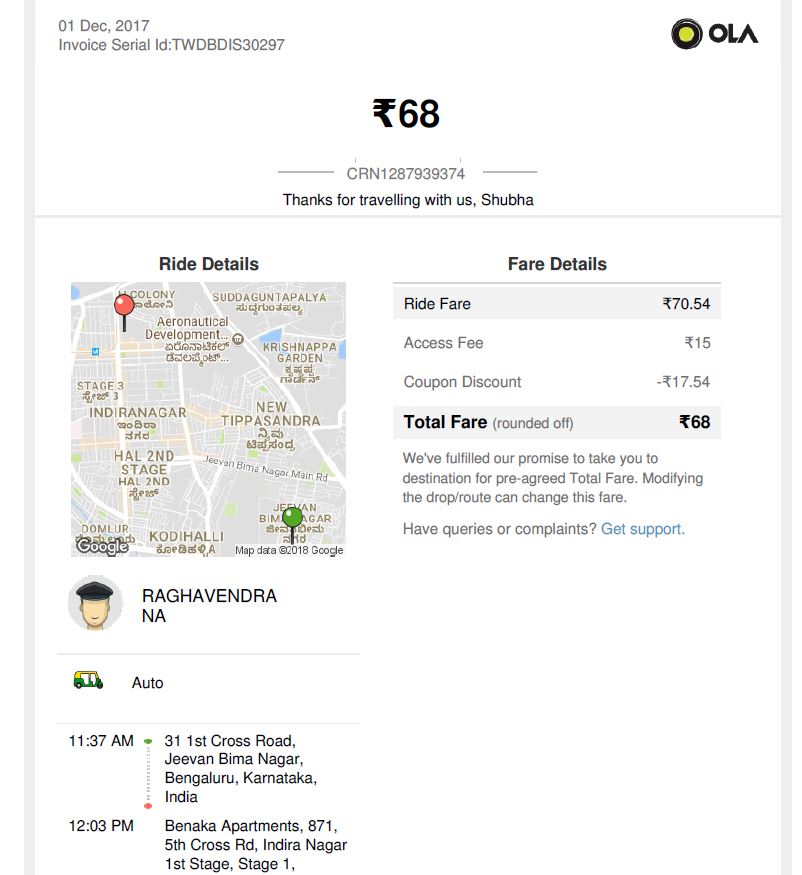Click the ₹68 total amount heading
Screen dimensions: 802x875
tap(406, 114)
